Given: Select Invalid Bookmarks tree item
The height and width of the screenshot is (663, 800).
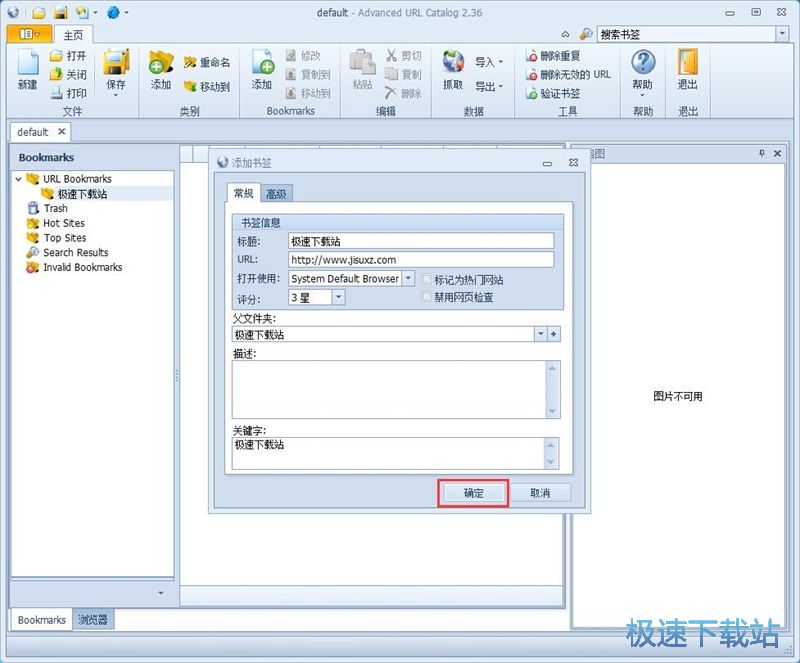Looking at the screenshot, I should [82, 267].
